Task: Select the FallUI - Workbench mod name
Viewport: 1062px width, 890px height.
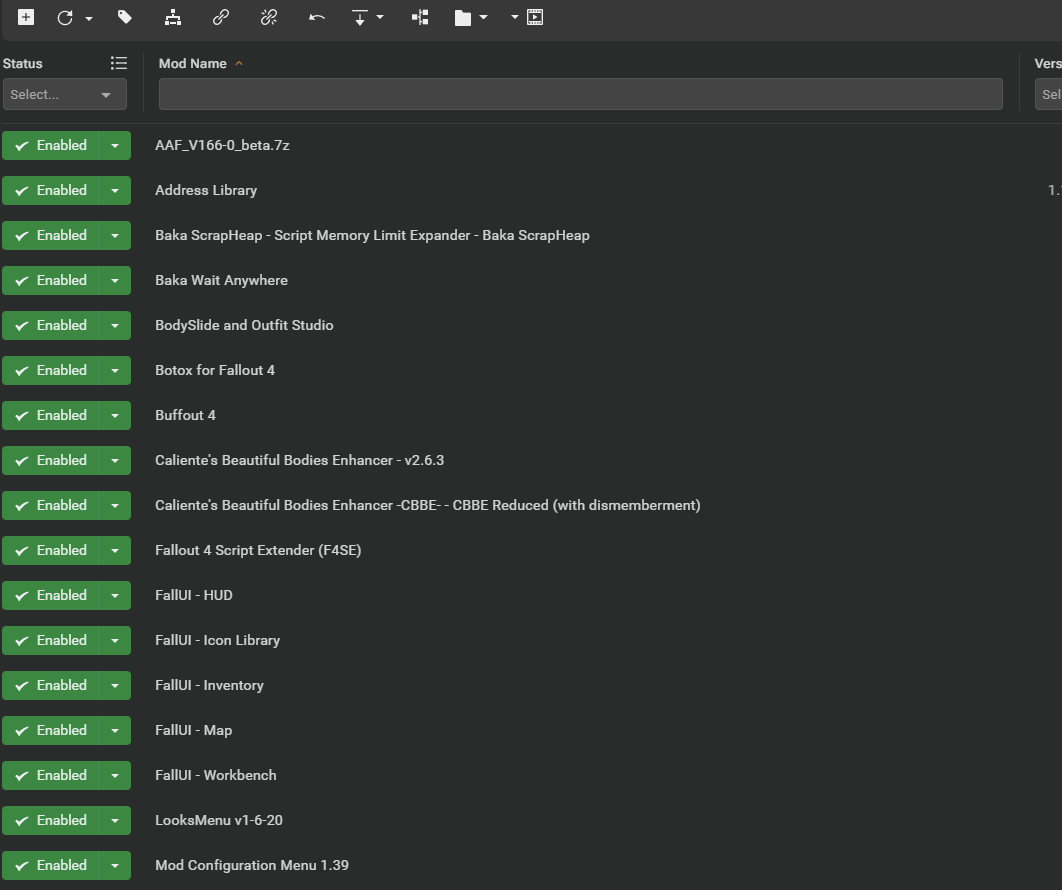Action: (215, 775)
